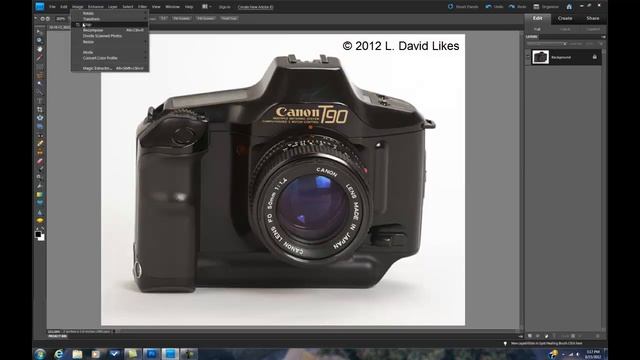Click the foreground color swatch
The height and width of the screenshot is (360, 640).
pos(38,234)
